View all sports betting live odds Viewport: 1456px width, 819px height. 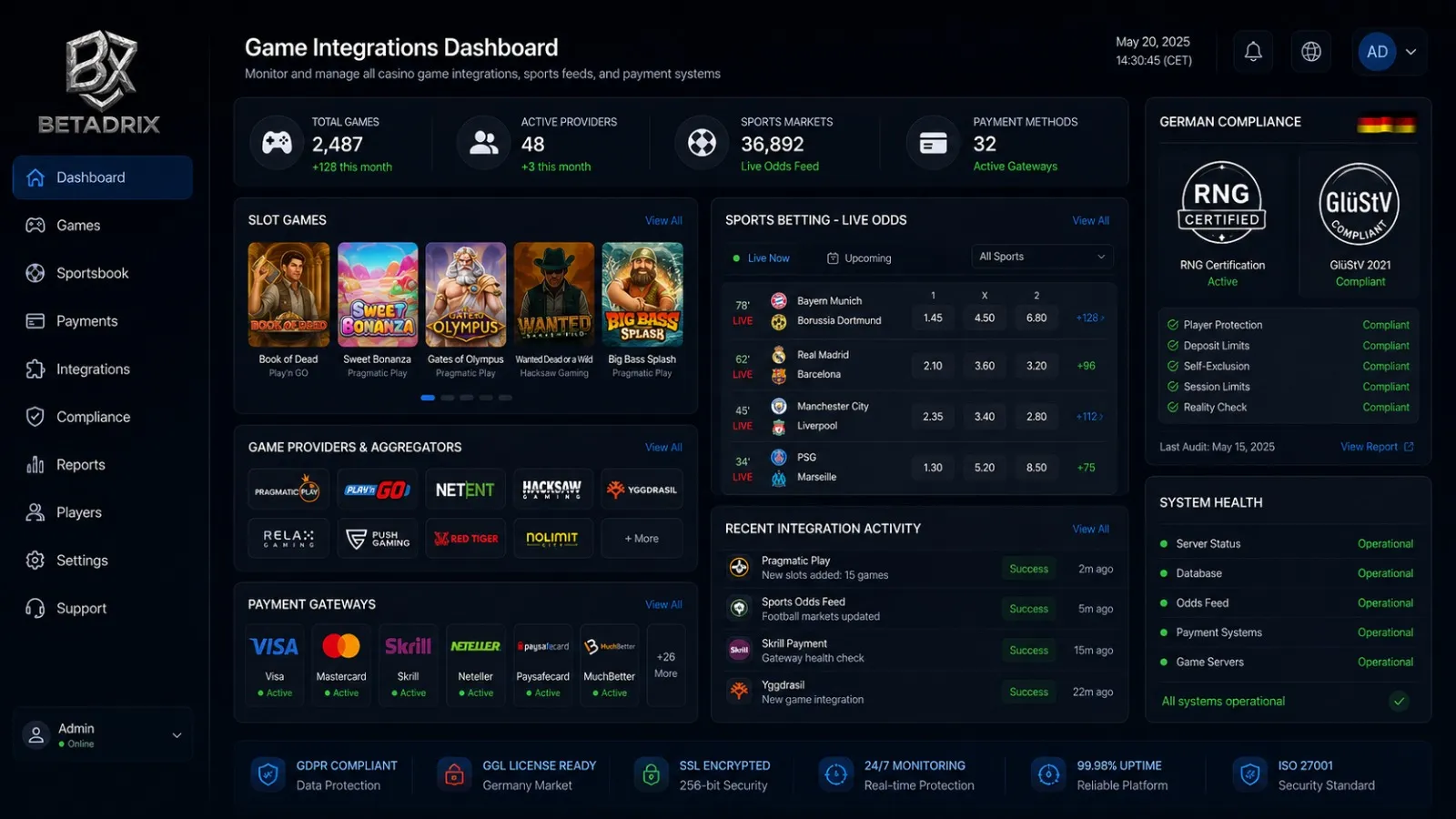[x=1090, y=221]
